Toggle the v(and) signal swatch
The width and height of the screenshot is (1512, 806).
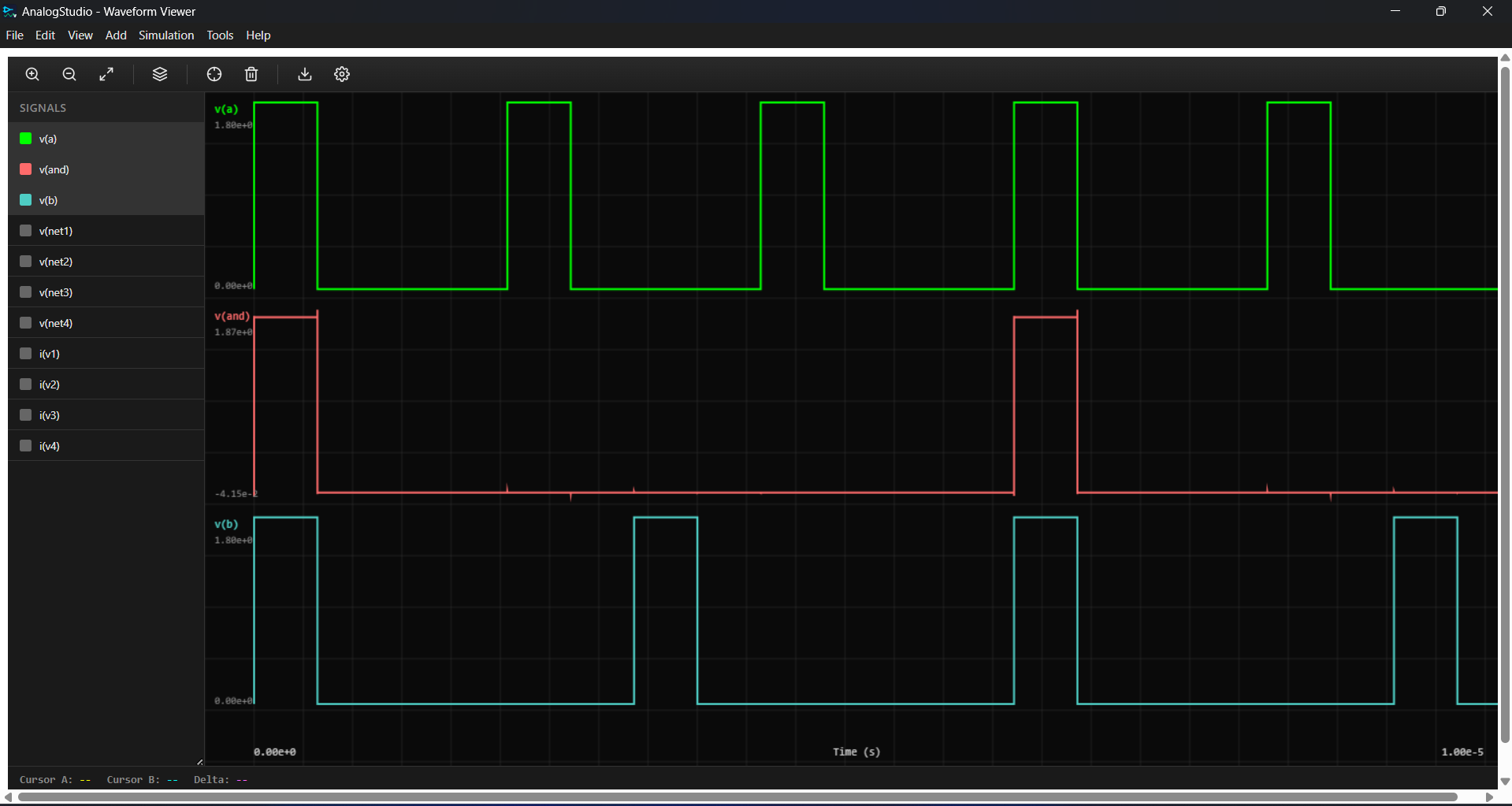26,169
